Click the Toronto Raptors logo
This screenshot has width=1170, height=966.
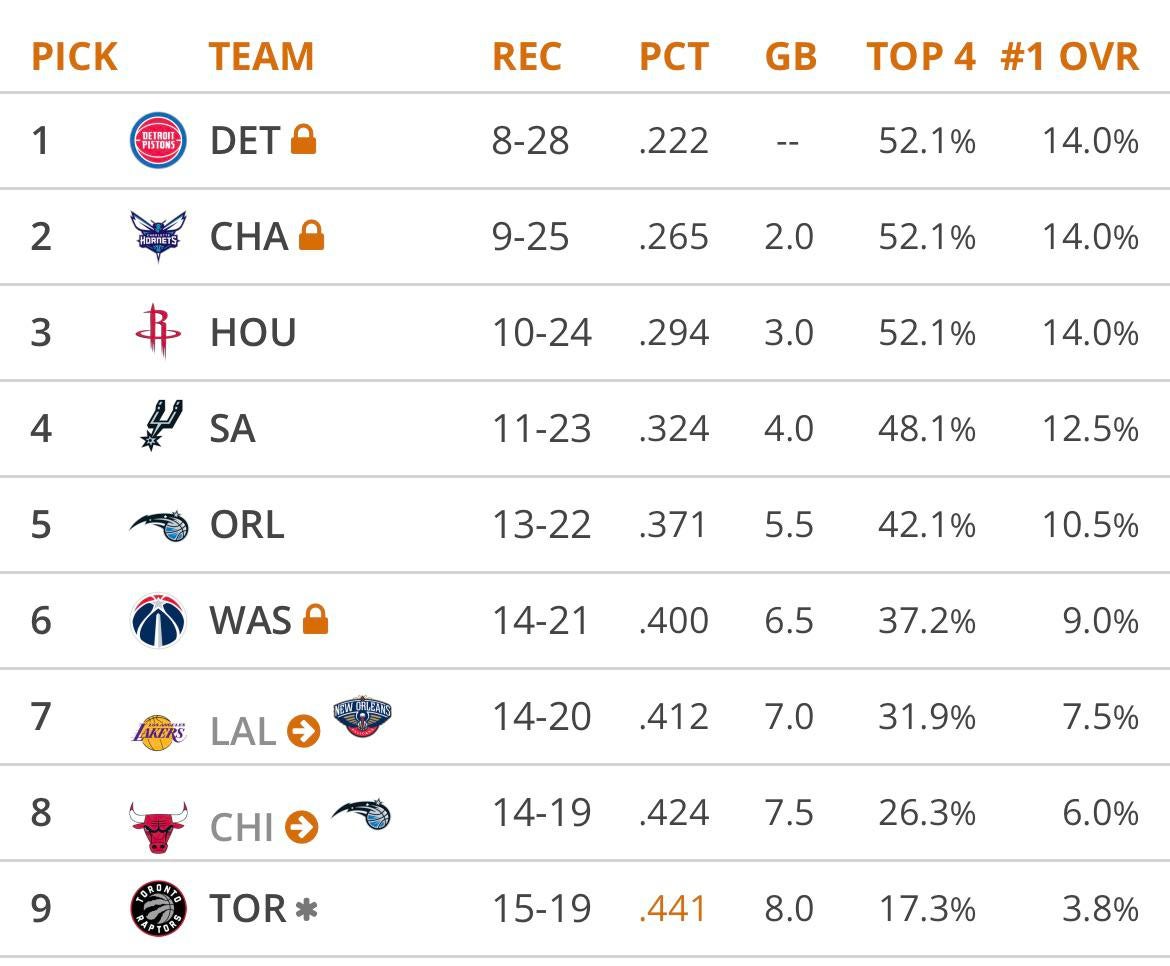click(158, 909)
